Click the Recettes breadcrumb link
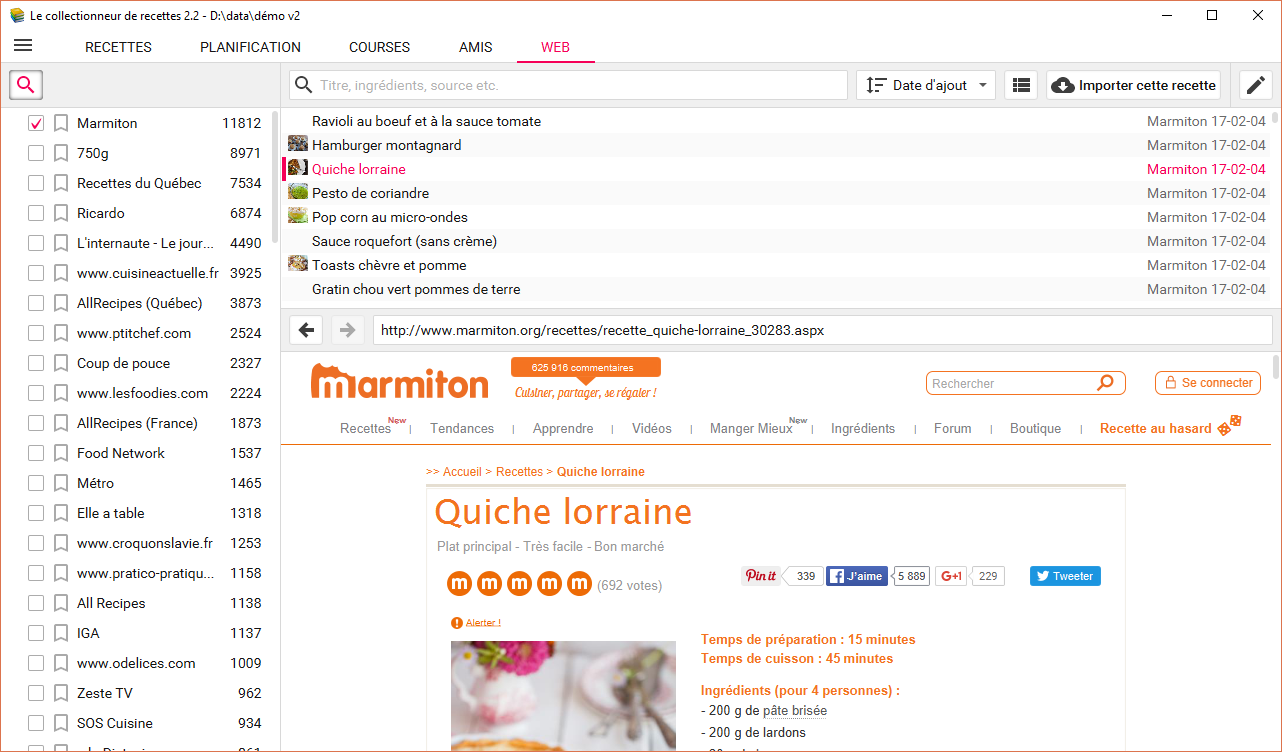The height and width of the screenshot is (752, 1282). [x=519, y=471]
